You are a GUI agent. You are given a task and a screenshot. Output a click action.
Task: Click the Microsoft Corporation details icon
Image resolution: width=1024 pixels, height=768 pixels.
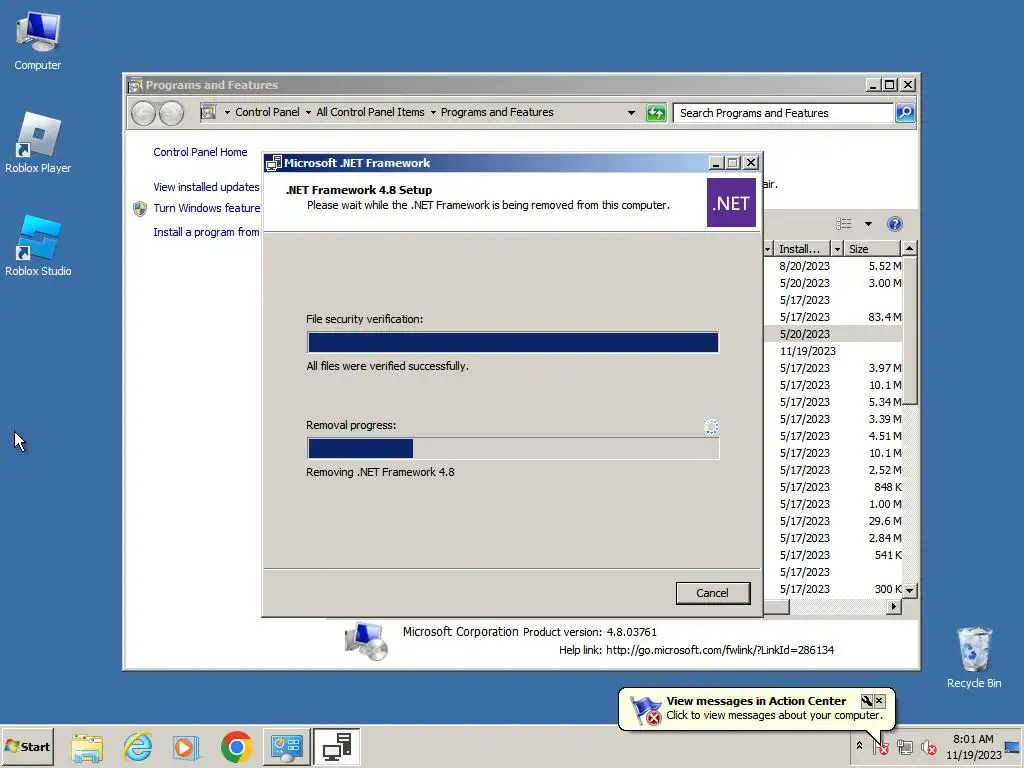[366, 641]
